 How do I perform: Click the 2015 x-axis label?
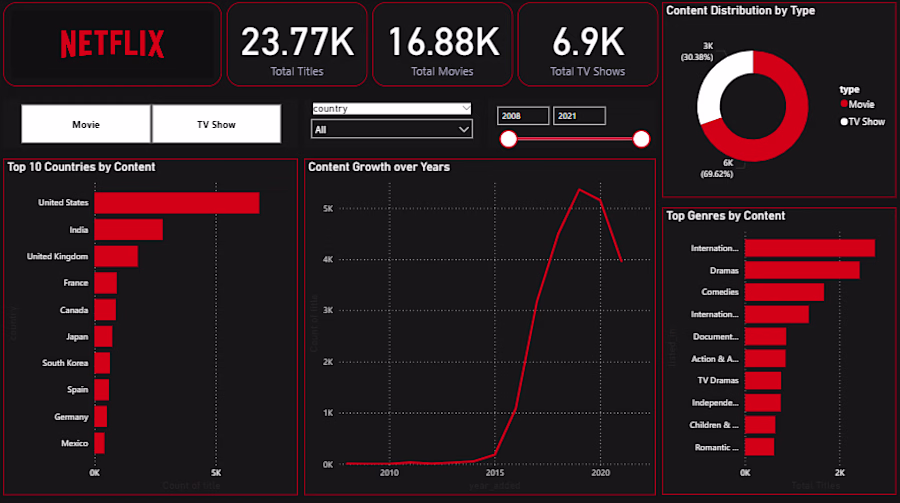point(495,473)
